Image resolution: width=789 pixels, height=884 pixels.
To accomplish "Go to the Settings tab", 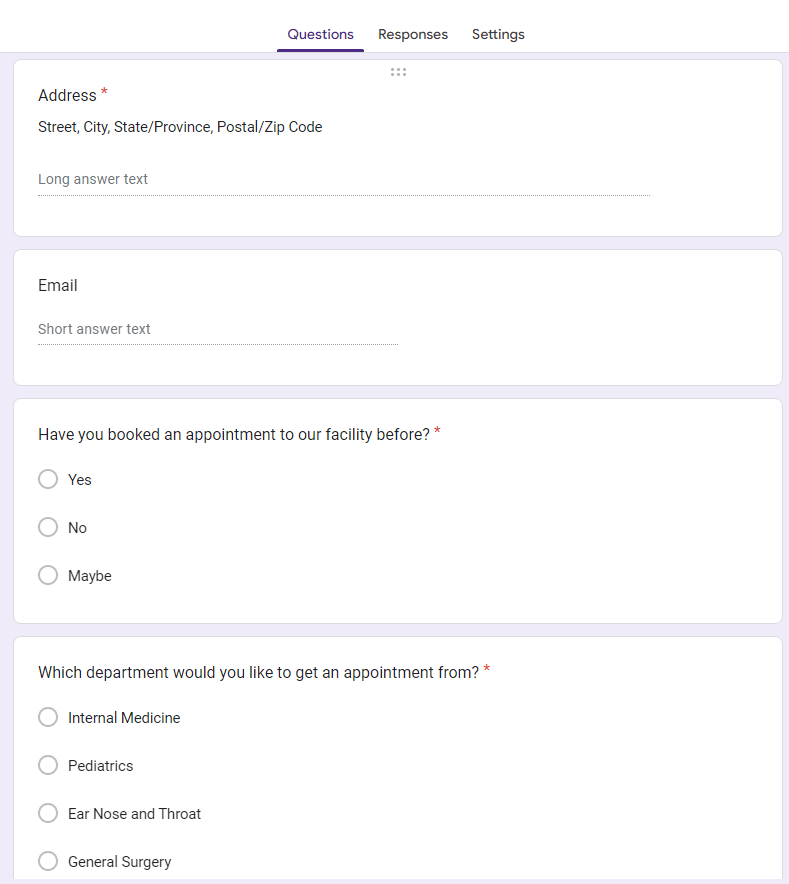I will click(x=498, y=34).
